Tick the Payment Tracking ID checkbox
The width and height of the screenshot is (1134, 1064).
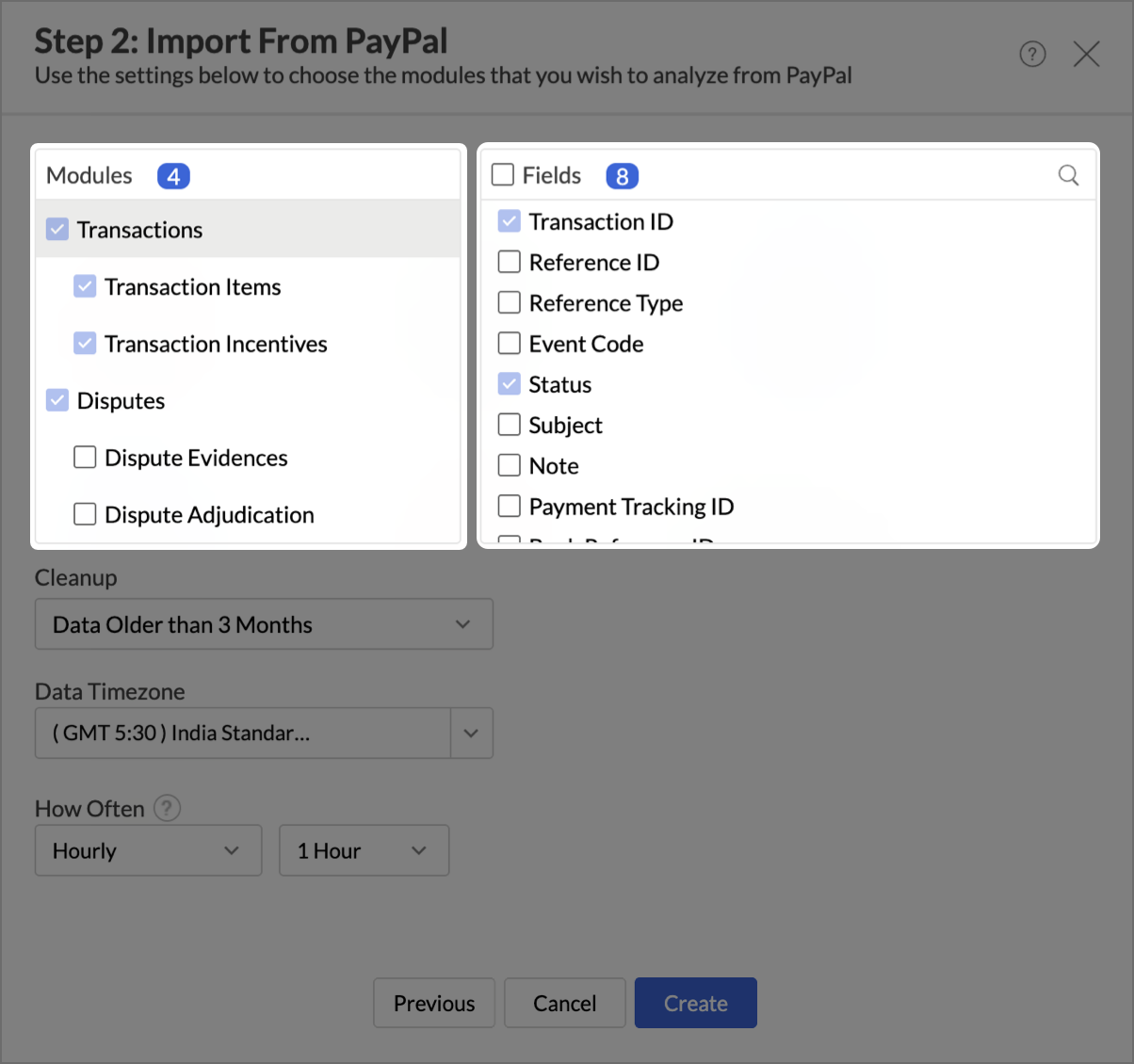[x=510, y=507]
